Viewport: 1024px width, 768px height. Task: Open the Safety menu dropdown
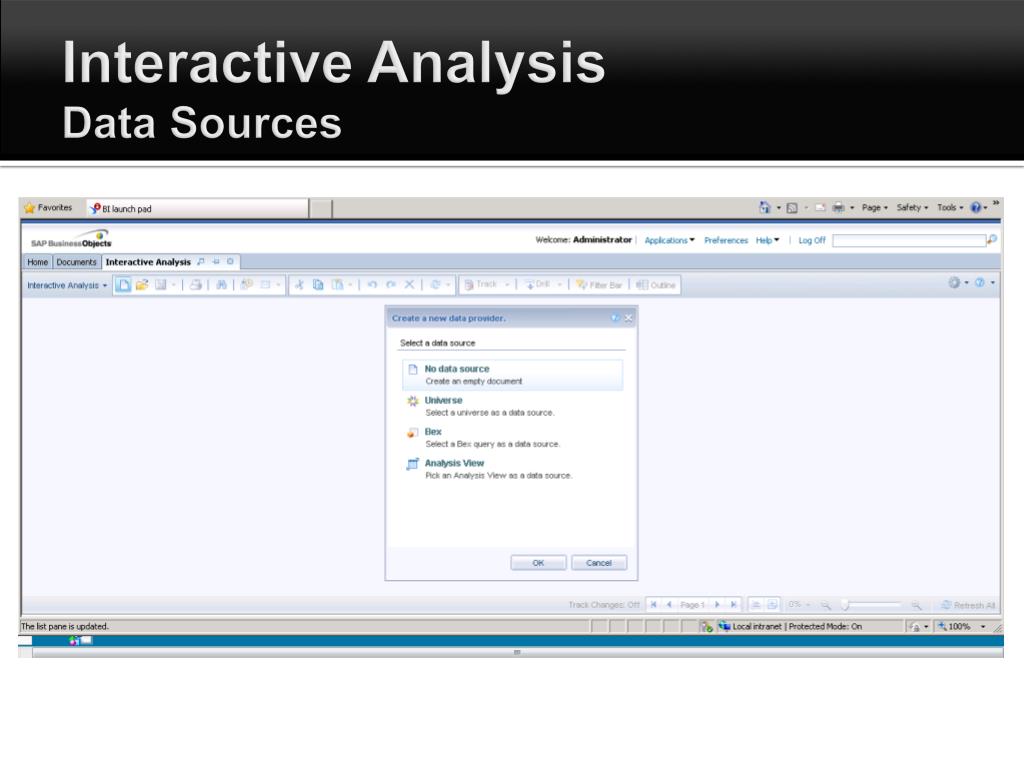tap(912, 208)
